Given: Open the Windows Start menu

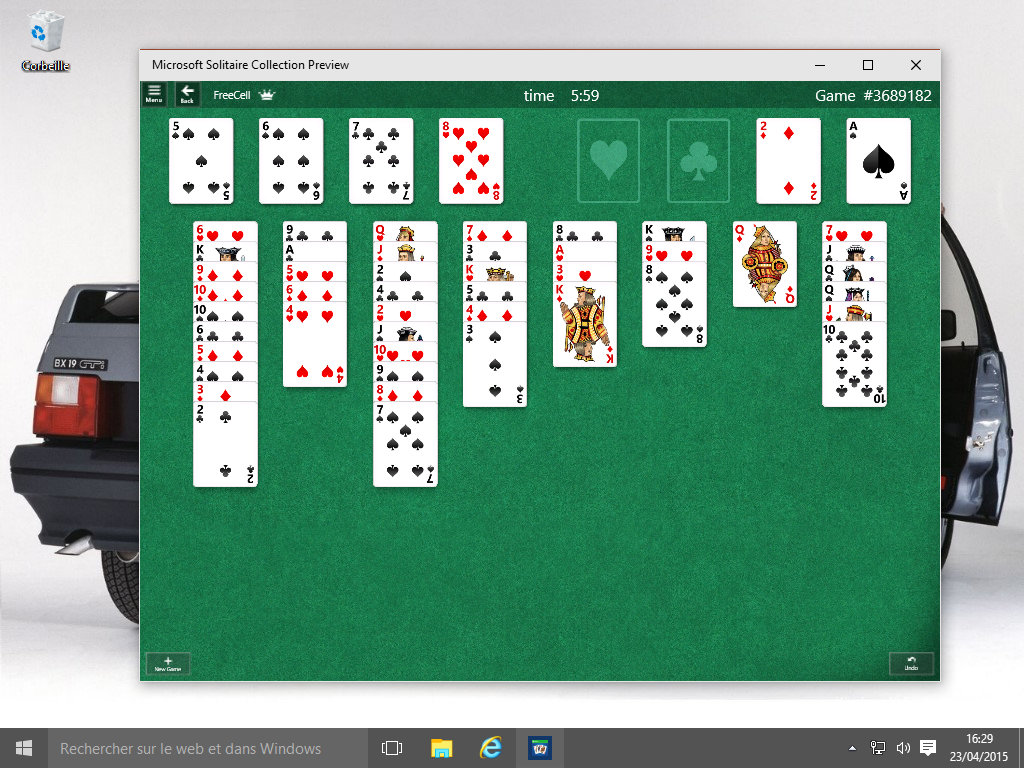Looking at the screenshot, I should click(x=24, y=748).
